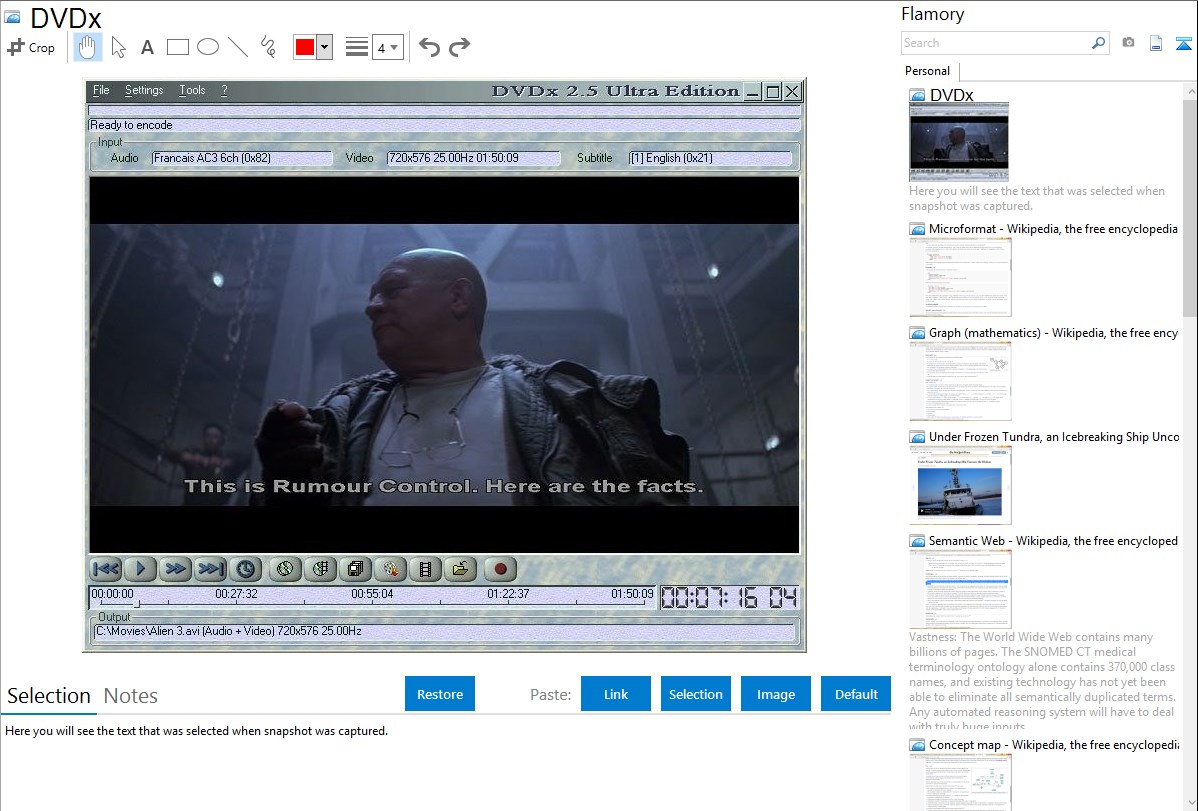
Task: Activate the hand pan tool
Action: point(88,47)
